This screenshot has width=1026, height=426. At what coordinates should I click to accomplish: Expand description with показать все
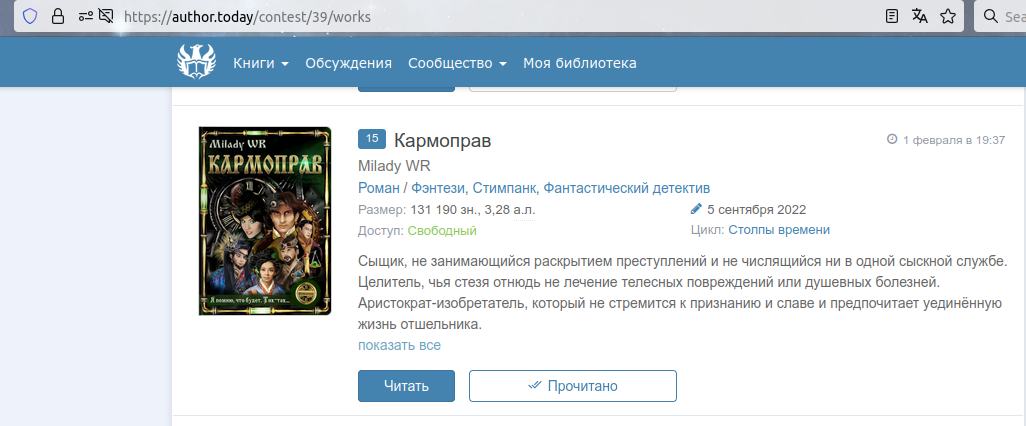[x=399, y=345]
